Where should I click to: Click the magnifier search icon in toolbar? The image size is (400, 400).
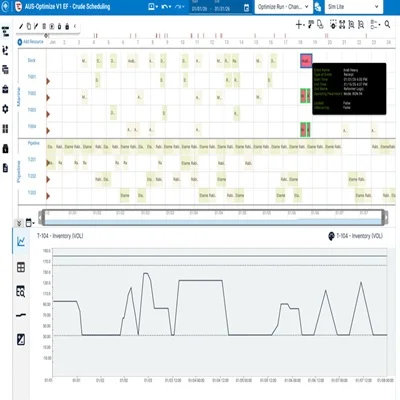[x=387, y=24]
